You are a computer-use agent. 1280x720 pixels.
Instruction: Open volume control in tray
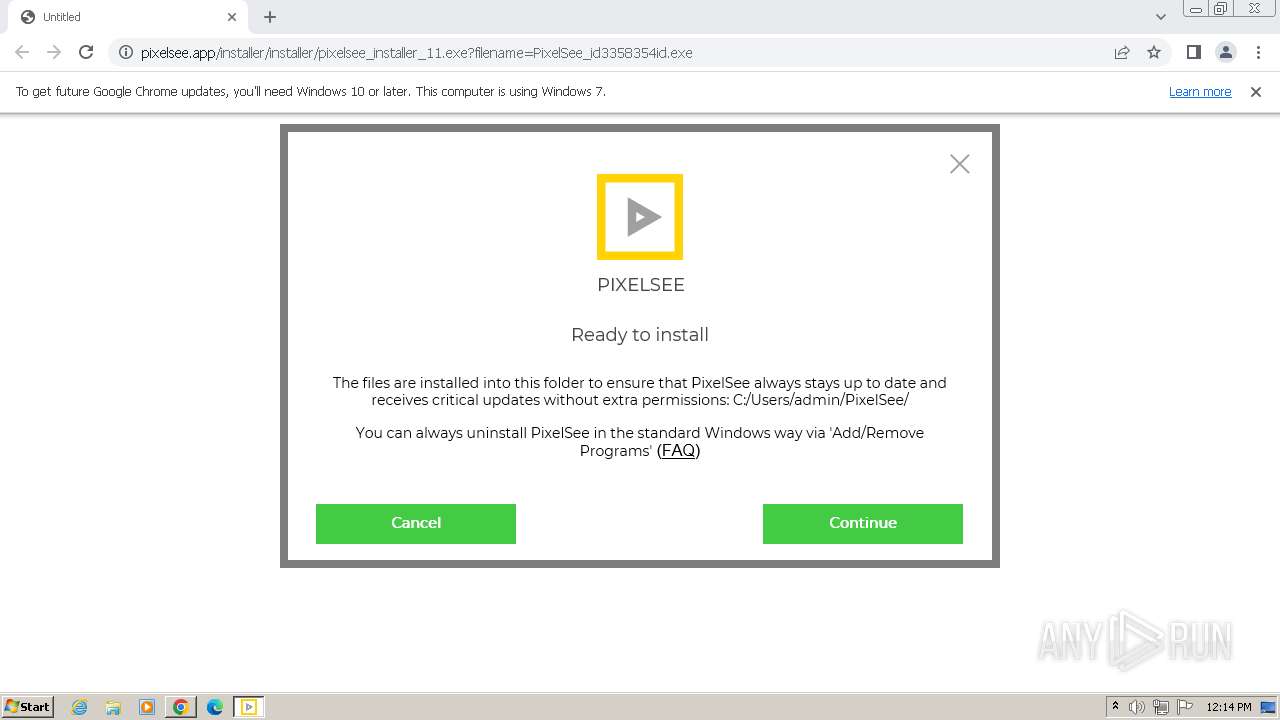click(x=1137, y=707)
